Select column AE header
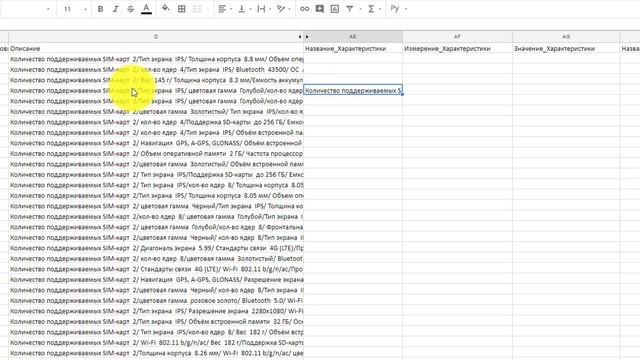Viewport: 640px width, 360px height. click(353, 37)
